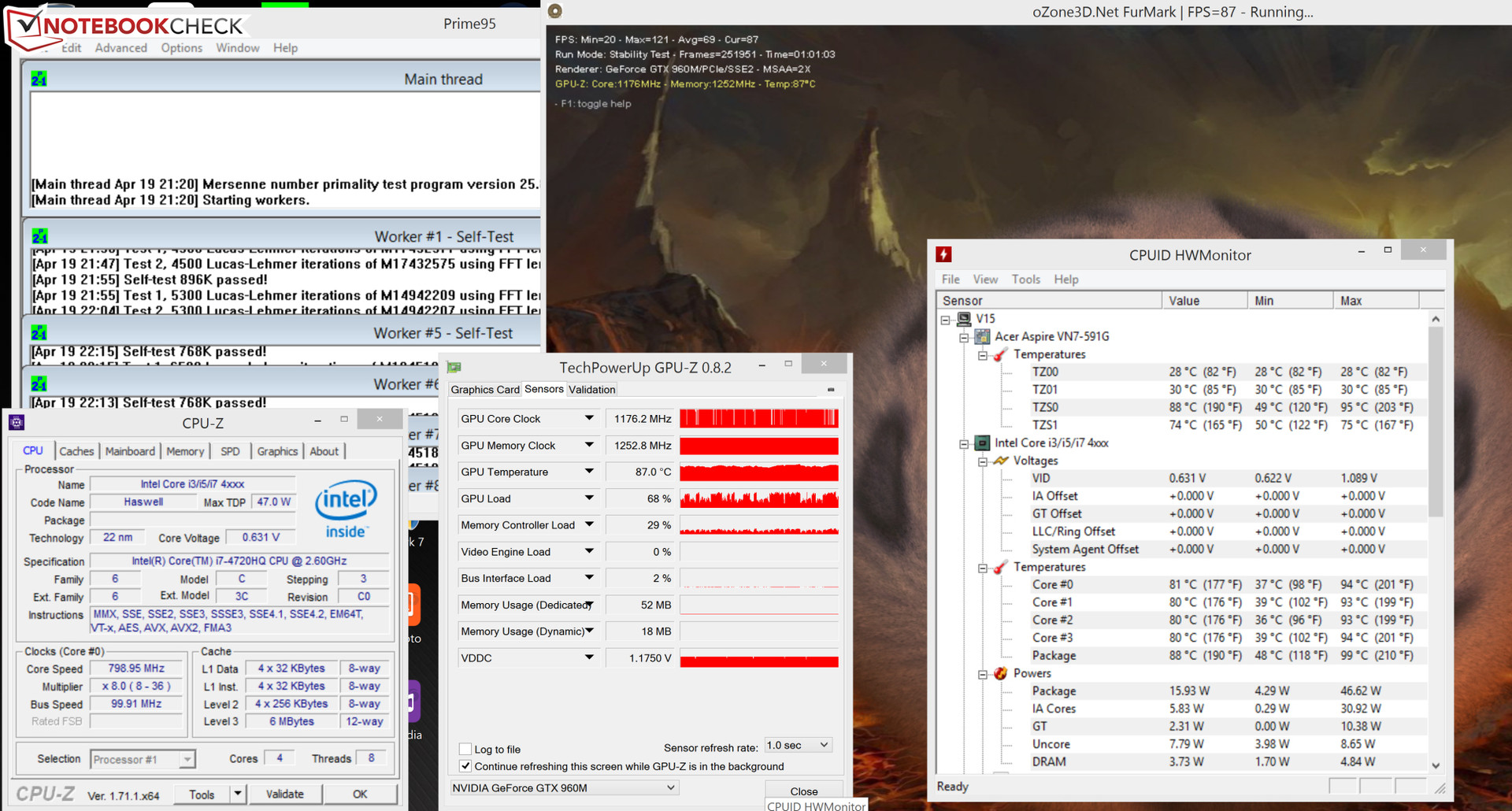
Task: Click the Voltages lightning icon in HWMonitor
Action: (1001, 461)
